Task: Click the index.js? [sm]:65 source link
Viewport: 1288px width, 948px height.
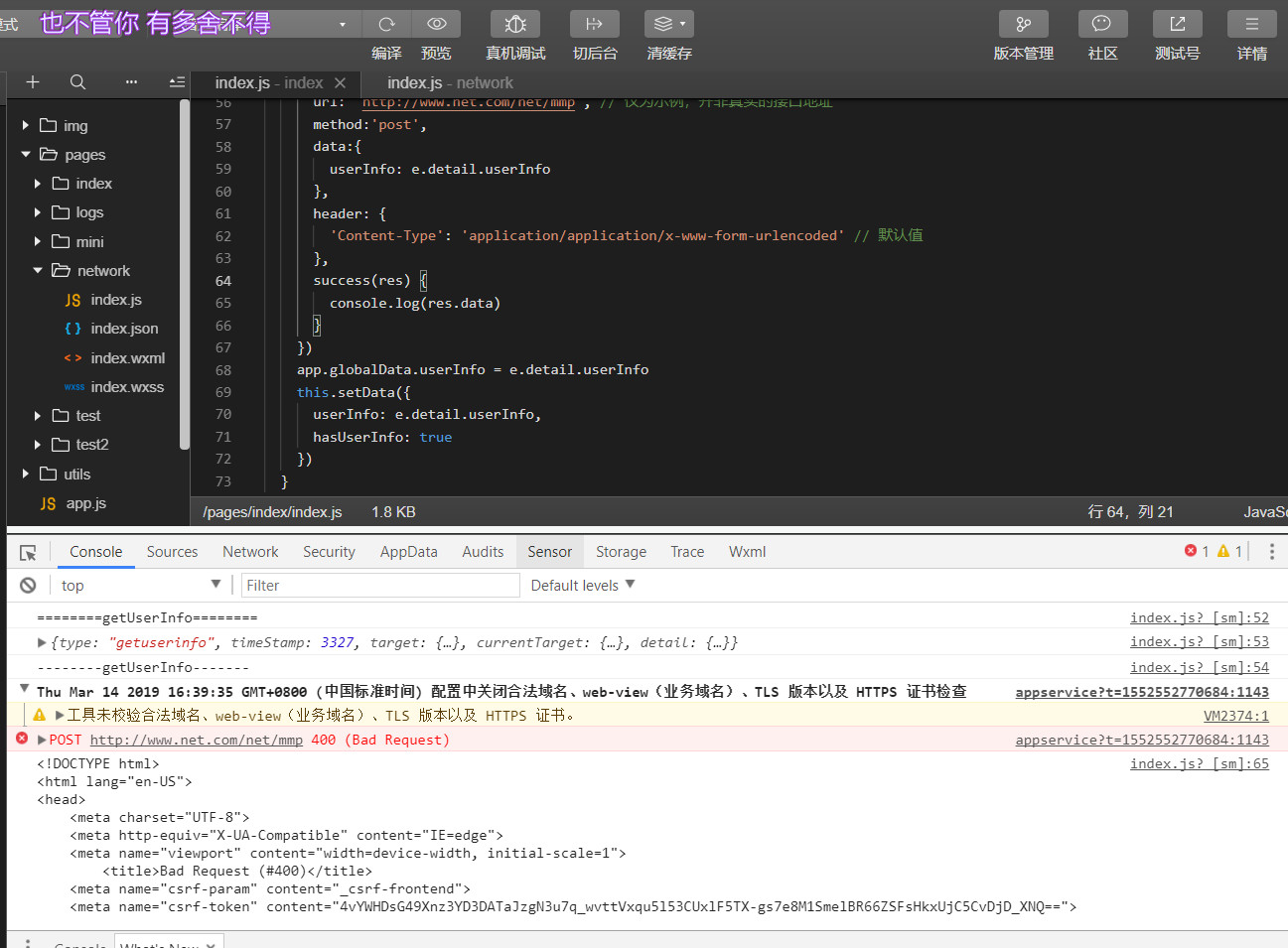Action: tap(1199, 763)
